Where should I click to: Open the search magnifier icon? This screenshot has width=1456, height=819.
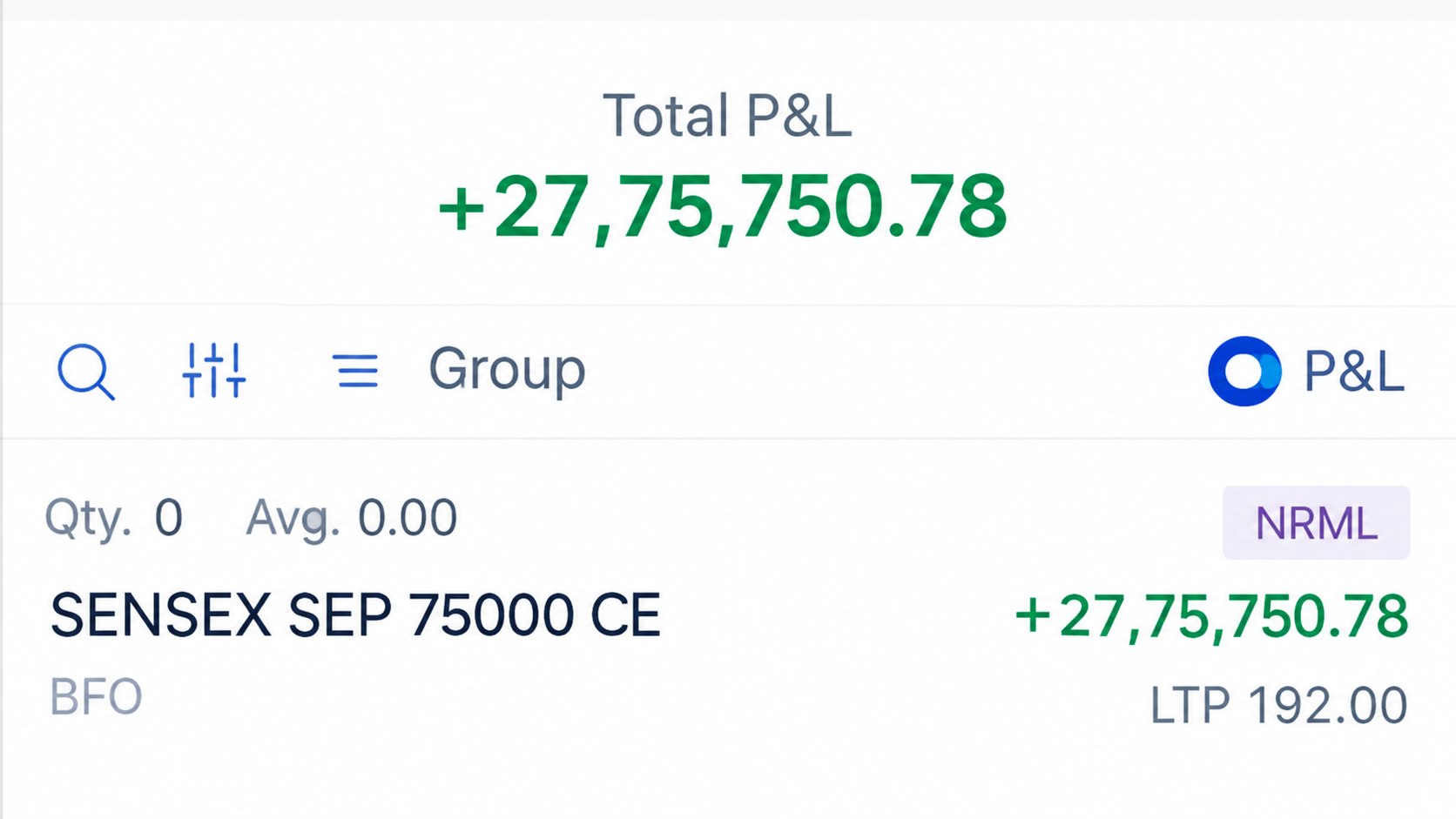coord(86,372)
